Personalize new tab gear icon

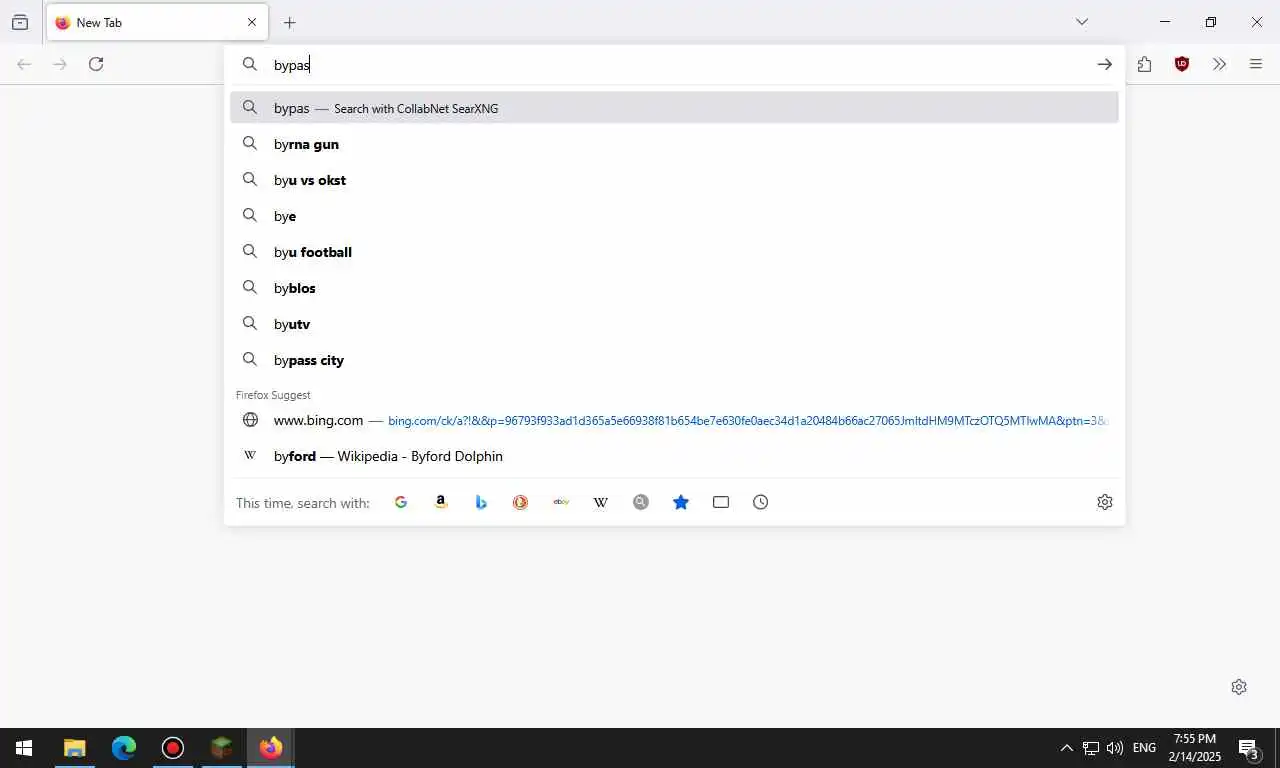(1239, 687)
